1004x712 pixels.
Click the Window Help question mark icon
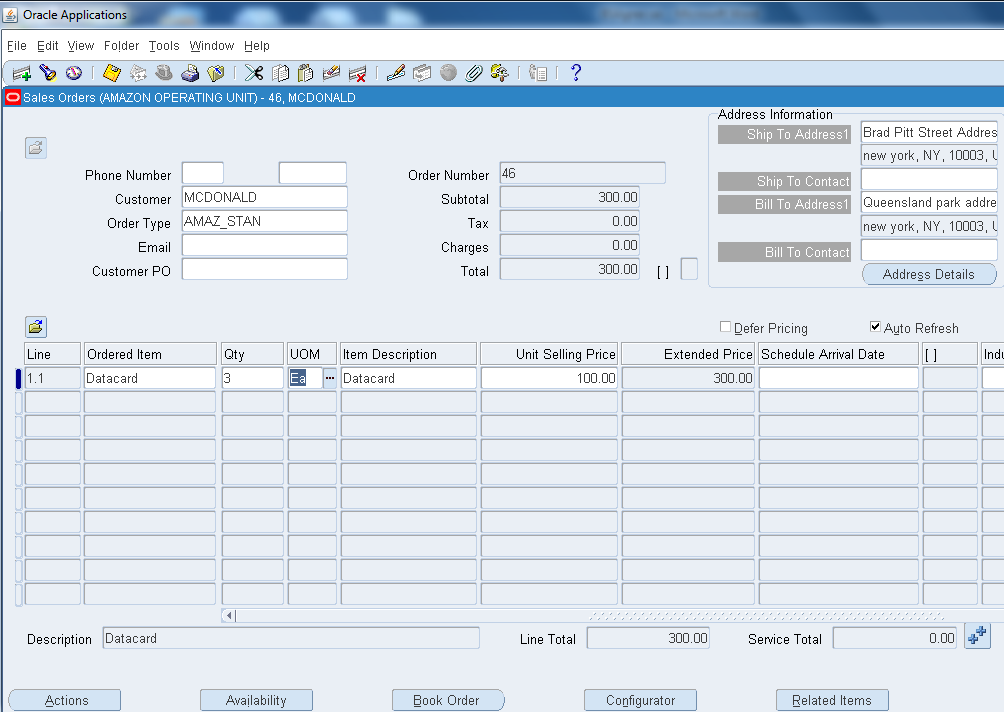[x=576, y=72]
